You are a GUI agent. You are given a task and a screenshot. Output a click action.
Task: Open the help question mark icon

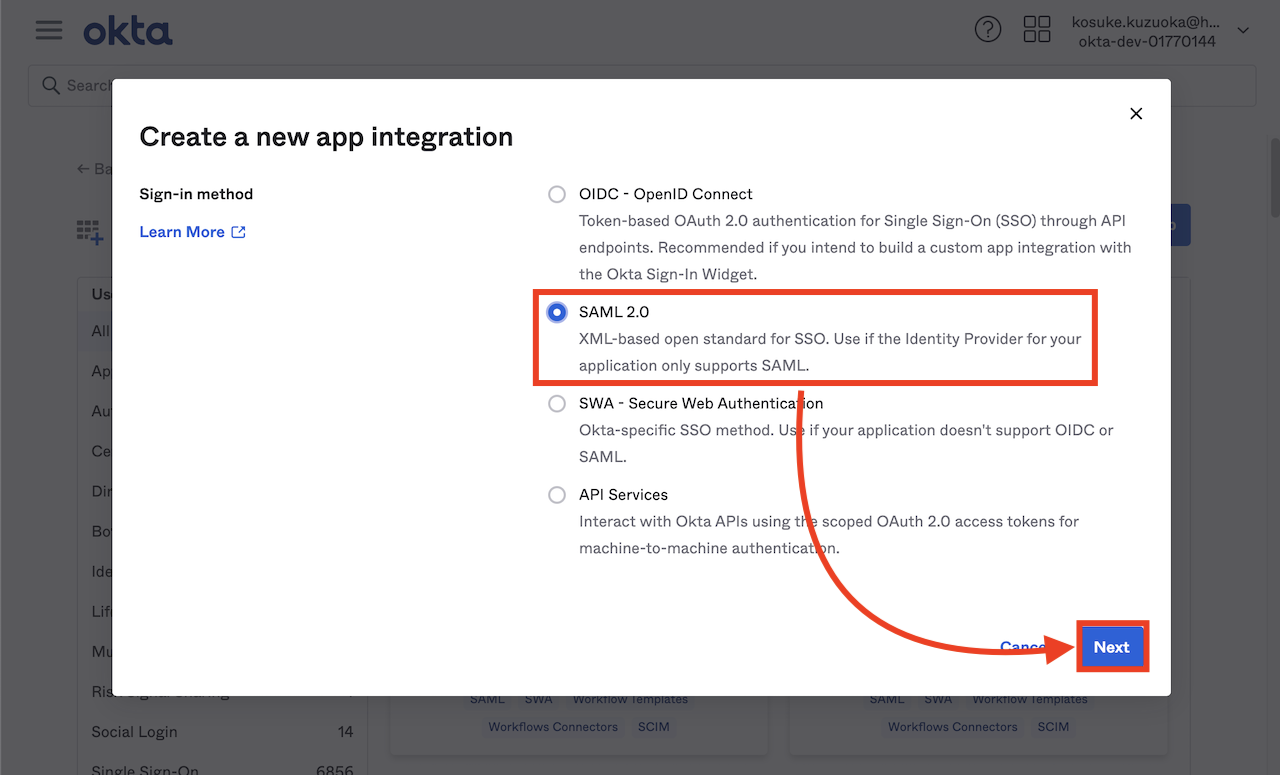click(x=988, y=29)
